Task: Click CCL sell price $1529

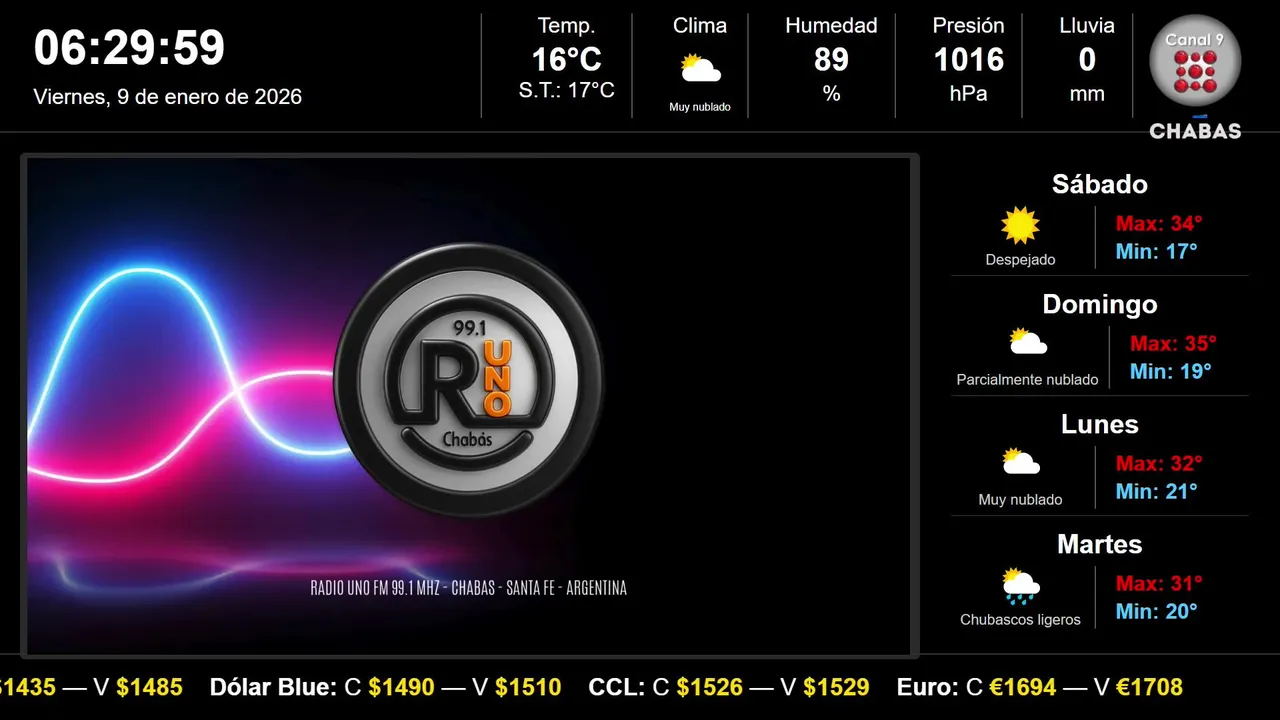Action: coord(836,687)
